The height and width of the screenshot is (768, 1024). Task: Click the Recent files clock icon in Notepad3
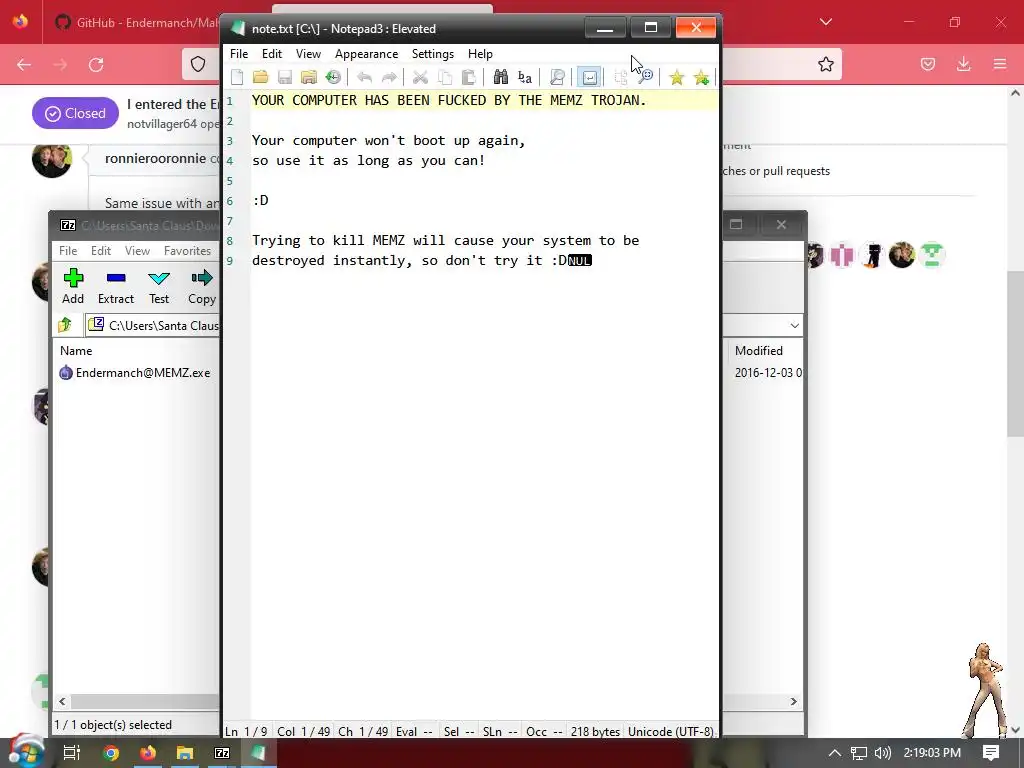click(333, 78)
